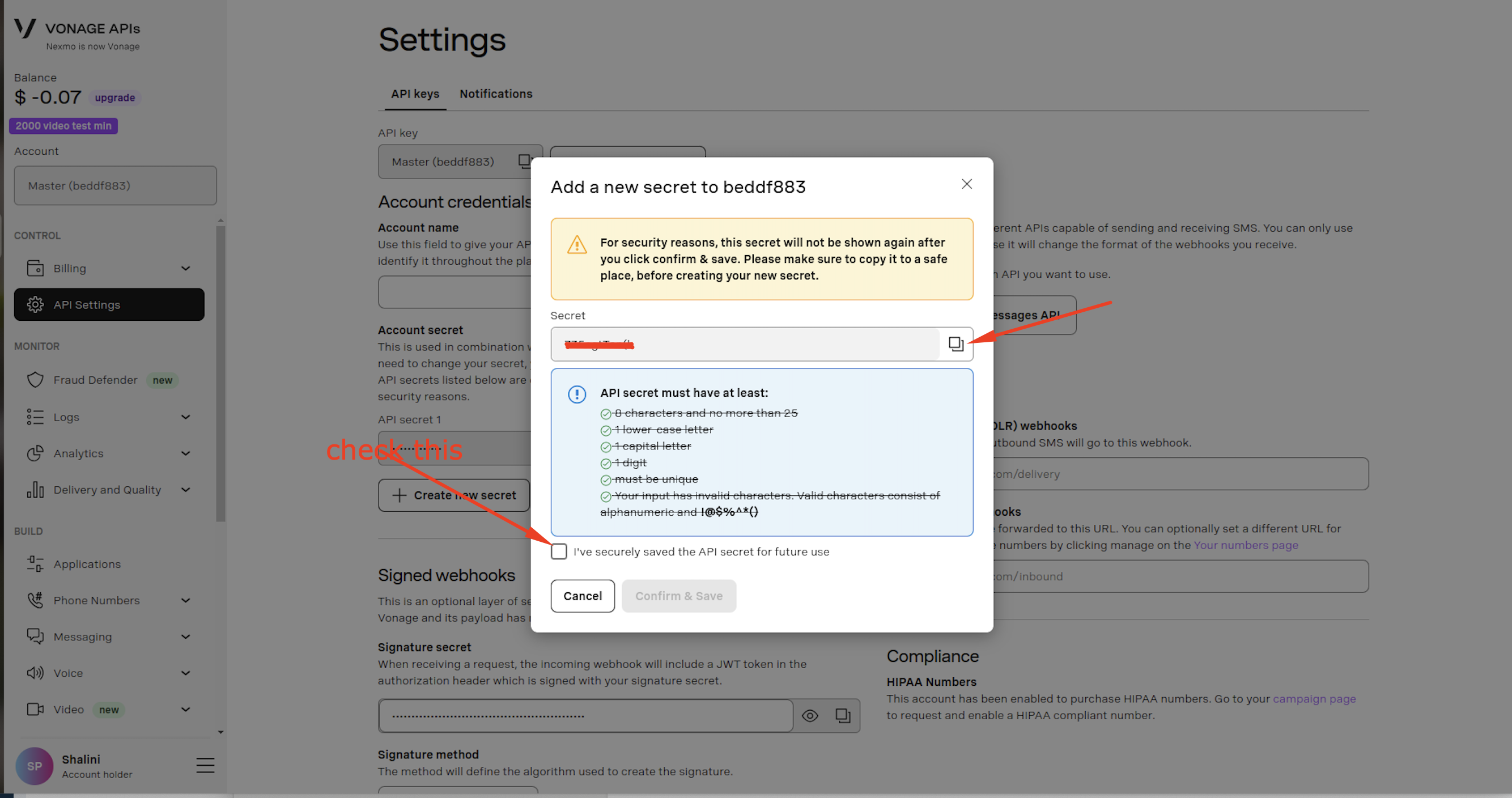Screen dimensions: 1512x798
Task: Click the API Settings gear icon
Action: coord(35,304)
